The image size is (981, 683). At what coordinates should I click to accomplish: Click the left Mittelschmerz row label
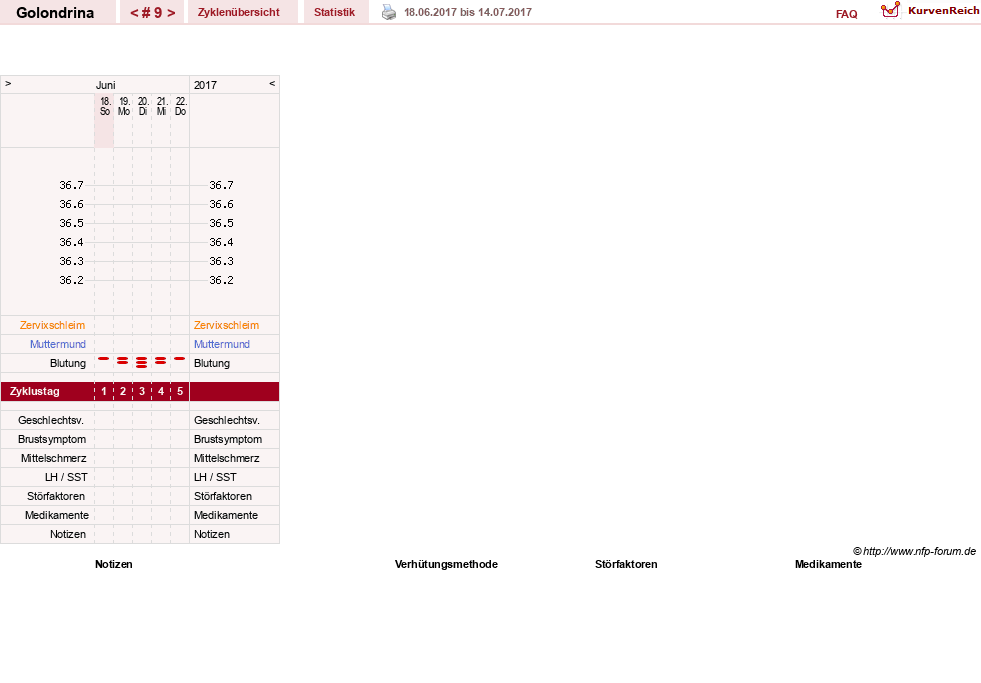53,458
